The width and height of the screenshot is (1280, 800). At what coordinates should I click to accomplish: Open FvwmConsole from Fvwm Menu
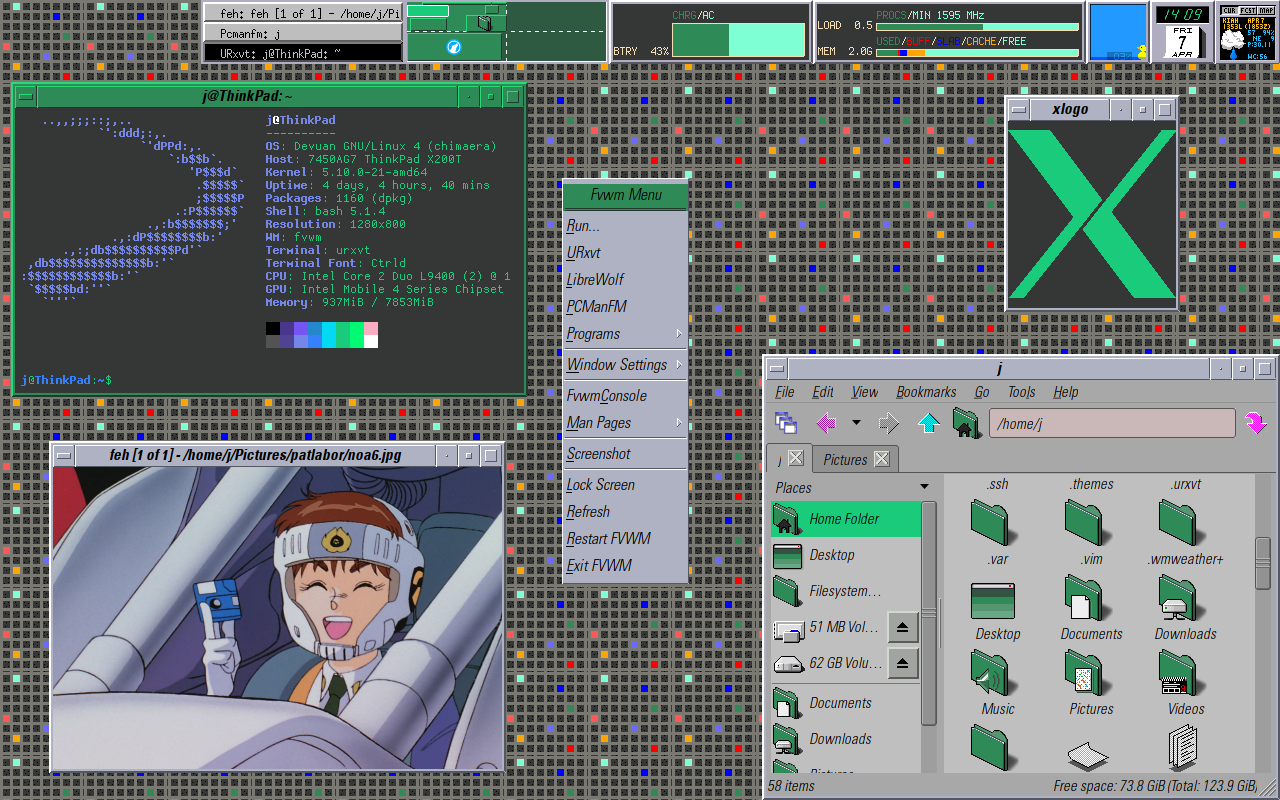[626, 396]
